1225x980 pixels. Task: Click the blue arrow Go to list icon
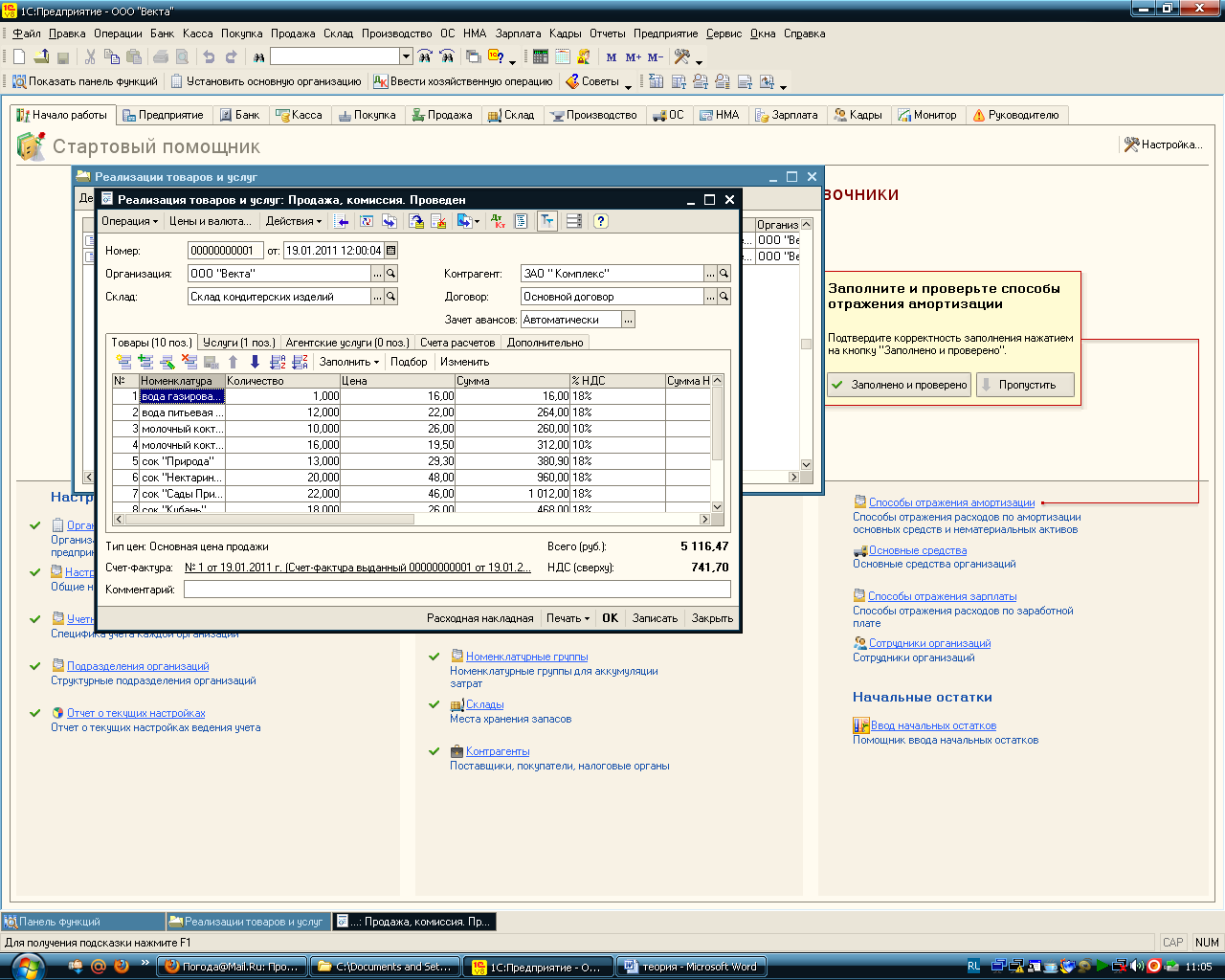(342, 221)
